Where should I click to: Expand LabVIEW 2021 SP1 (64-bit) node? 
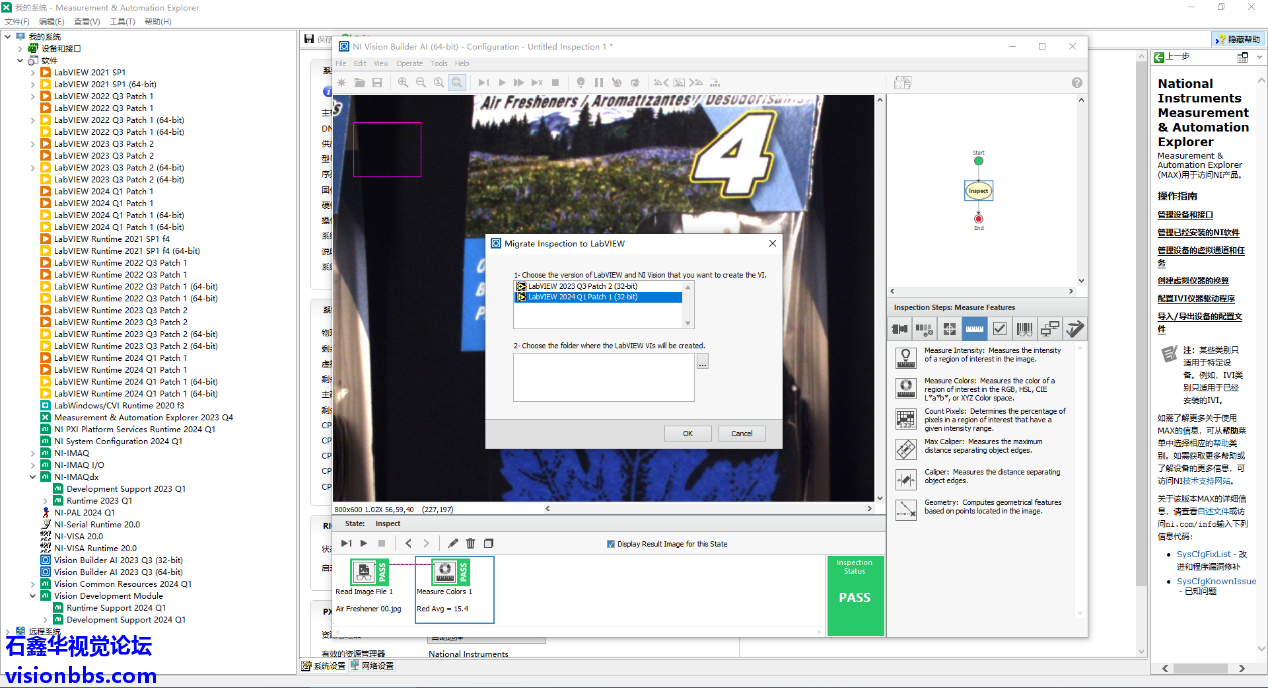[32, 84]
